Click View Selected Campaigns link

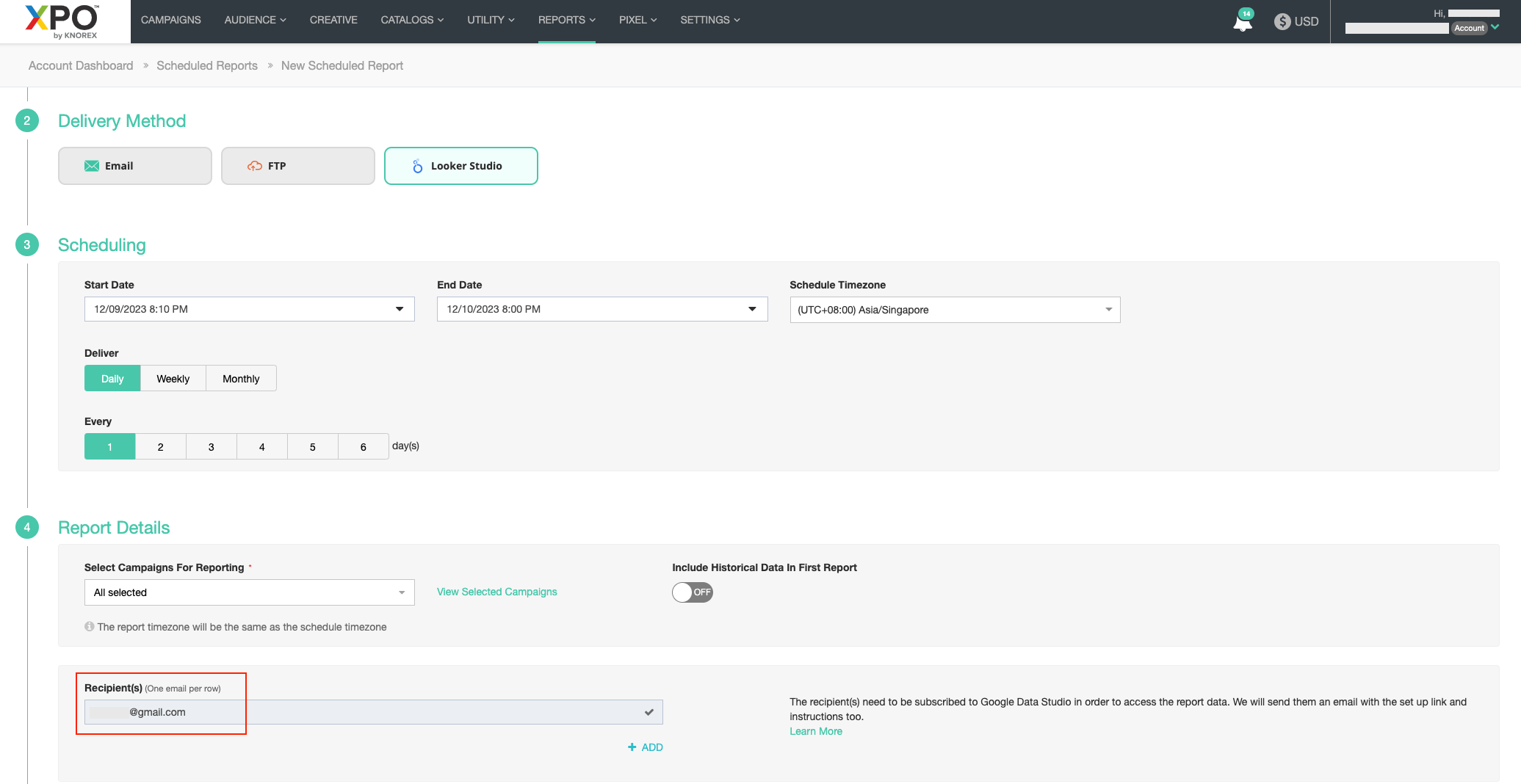coord(496,592)
